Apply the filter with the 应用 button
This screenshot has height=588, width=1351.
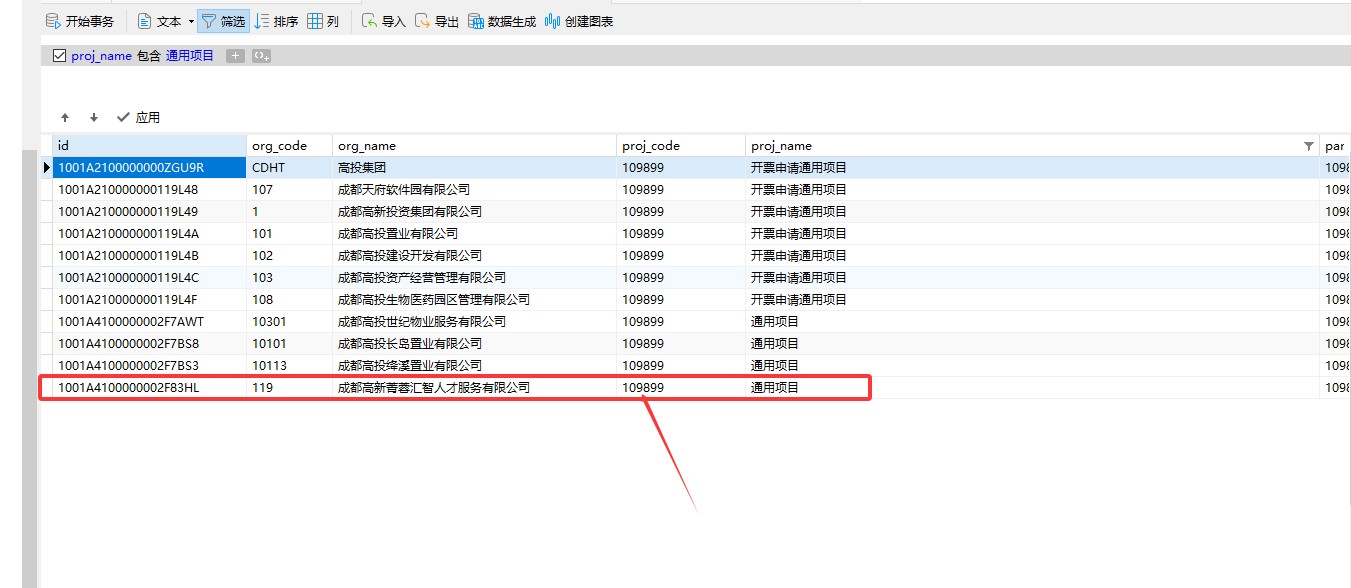click(x=138, y=118)
